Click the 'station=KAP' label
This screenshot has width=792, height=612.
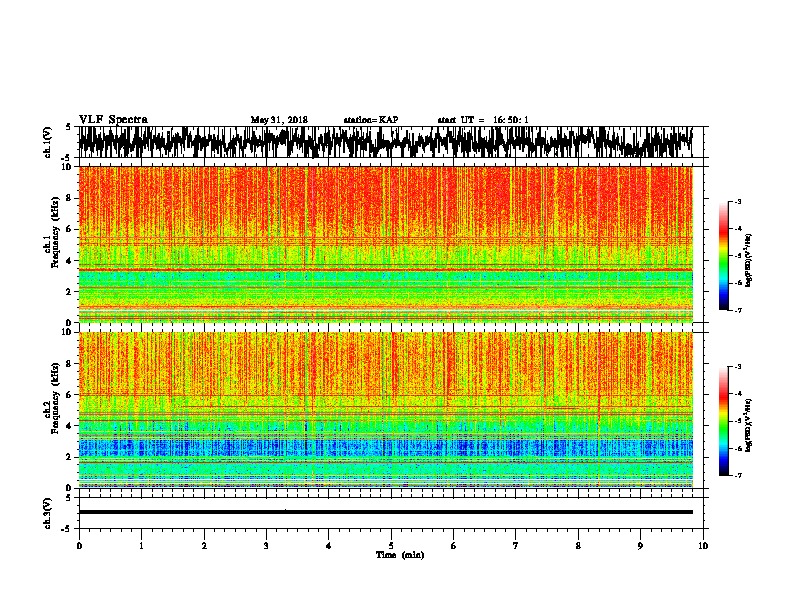[x=371, y=120]
